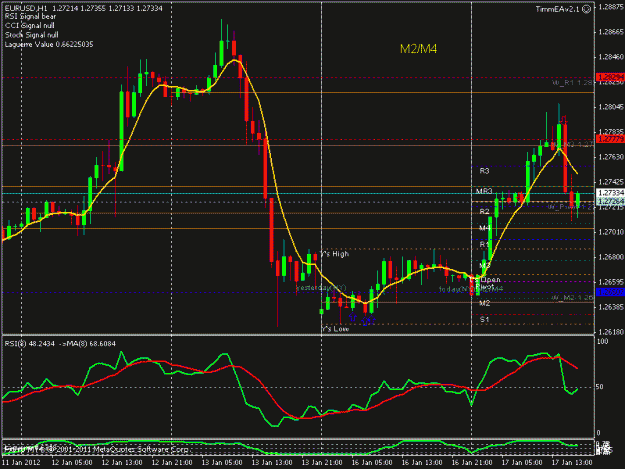Click the blue 1.26507 price tag

coord(610,292)
